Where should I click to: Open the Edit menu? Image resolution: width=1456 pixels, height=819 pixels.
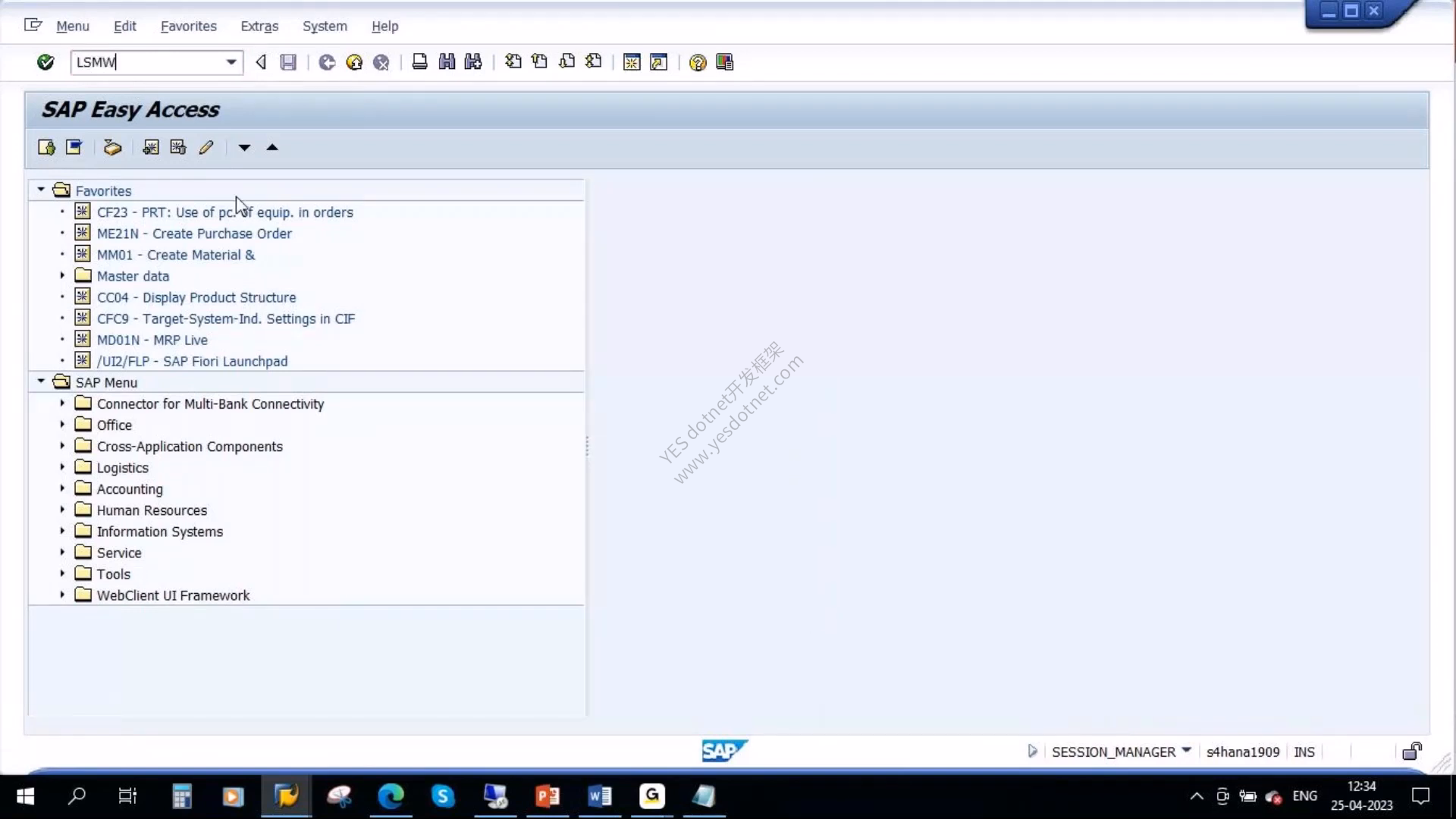pyautogui.click(x=125, y=26)
